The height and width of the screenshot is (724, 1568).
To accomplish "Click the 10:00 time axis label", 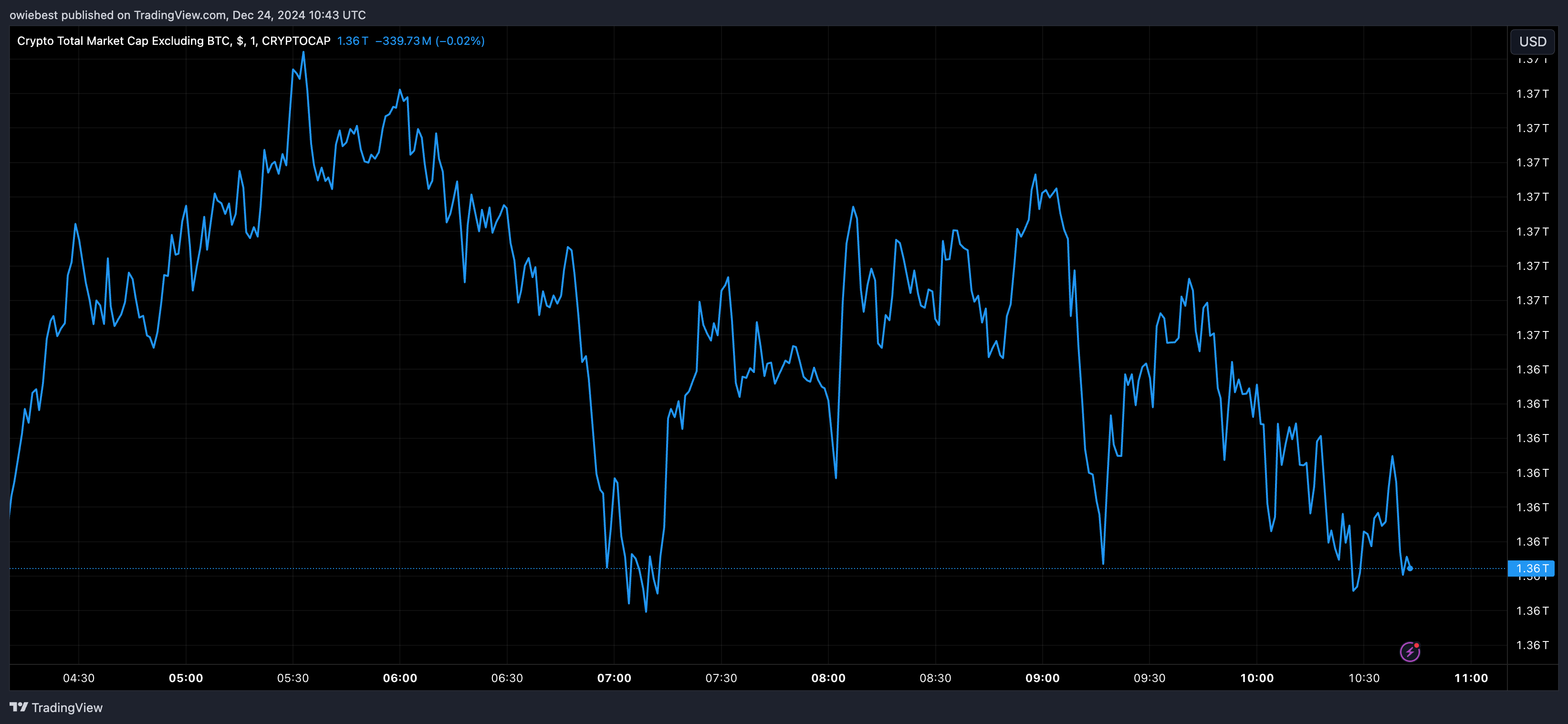I will coord(1257,678).
